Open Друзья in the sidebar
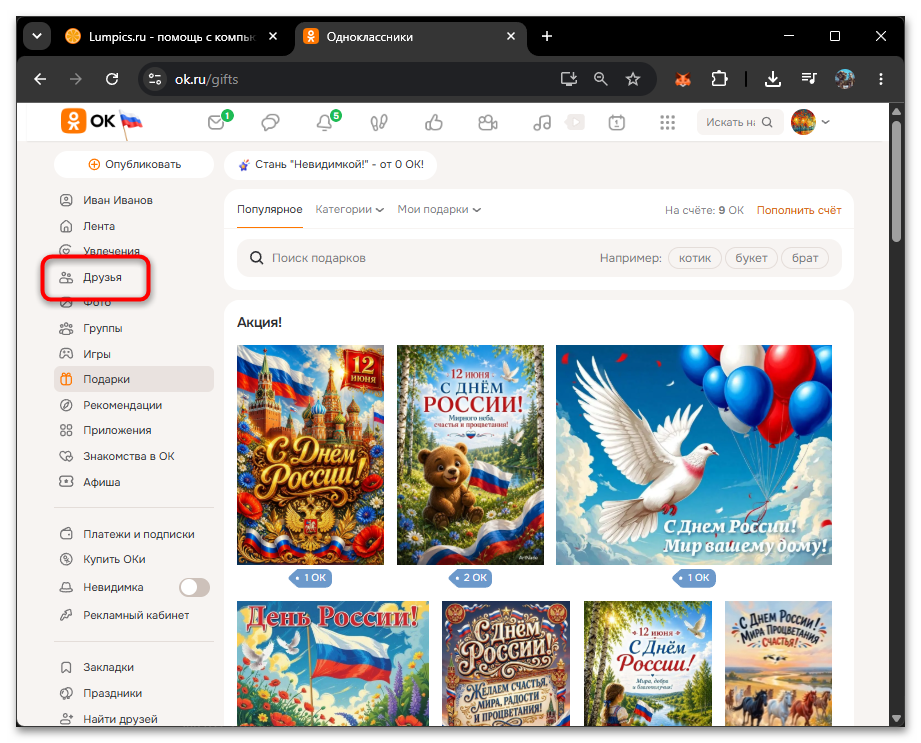 pos(102,277)
